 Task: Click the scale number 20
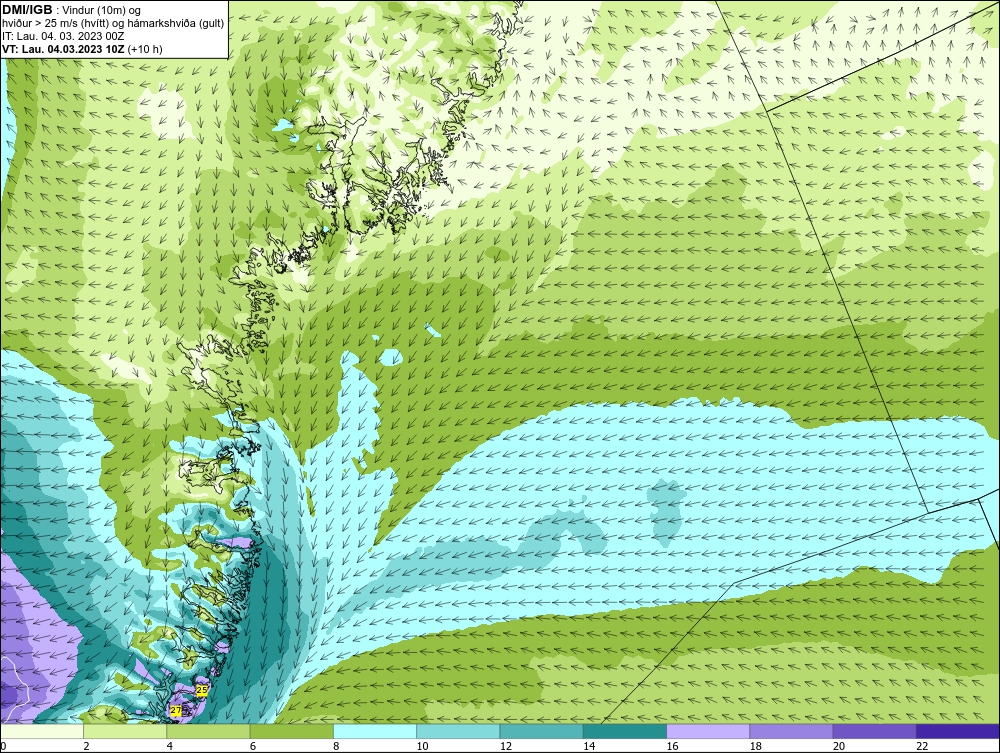(839, 746)
